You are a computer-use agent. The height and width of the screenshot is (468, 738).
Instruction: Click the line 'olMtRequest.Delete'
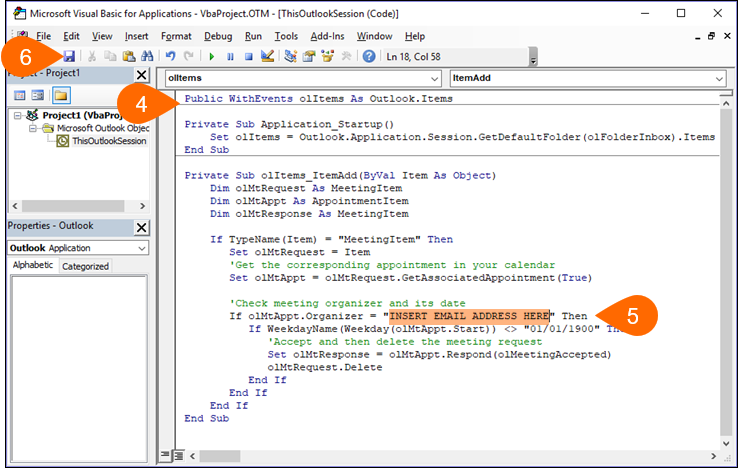pyautogui.click(x=325, y=367)
